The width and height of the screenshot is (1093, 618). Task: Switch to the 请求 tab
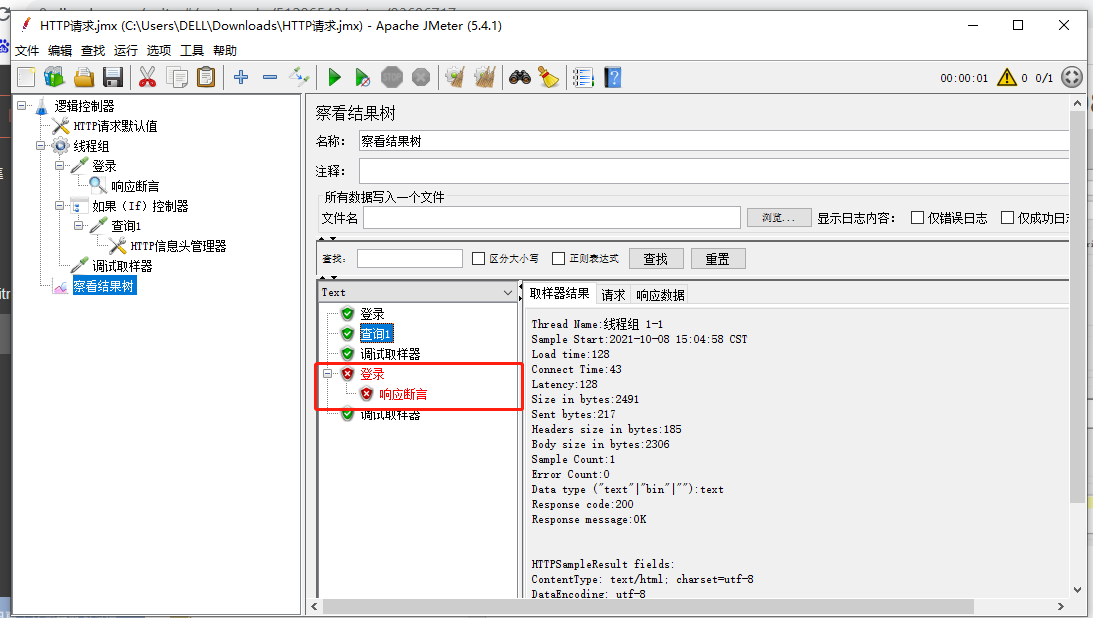point(613,295)
